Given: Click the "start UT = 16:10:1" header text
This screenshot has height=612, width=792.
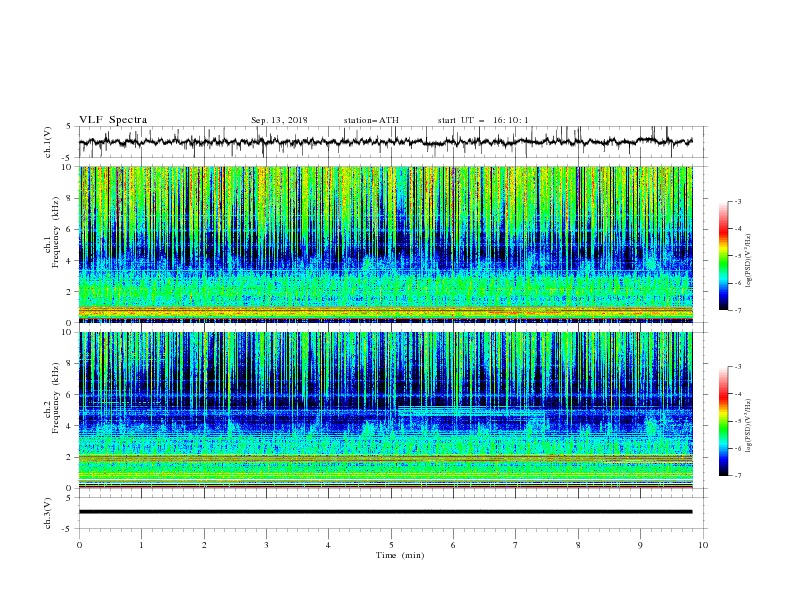Looking at the screenshot, I should point(483,120).
